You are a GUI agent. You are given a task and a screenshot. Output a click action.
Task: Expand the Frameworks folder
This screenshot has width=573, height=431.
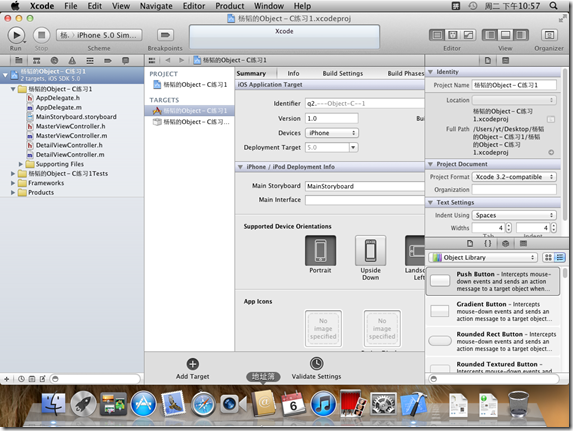point(13,183)
